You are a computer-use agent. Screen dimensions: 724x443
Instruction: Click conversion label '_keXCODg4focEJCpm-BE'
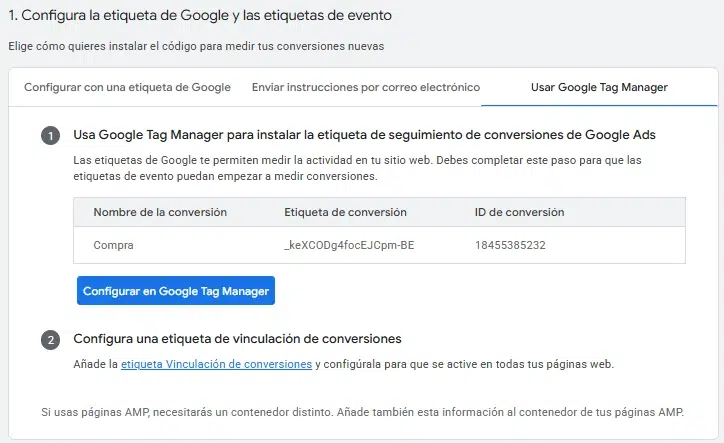[x=349, y=245]
